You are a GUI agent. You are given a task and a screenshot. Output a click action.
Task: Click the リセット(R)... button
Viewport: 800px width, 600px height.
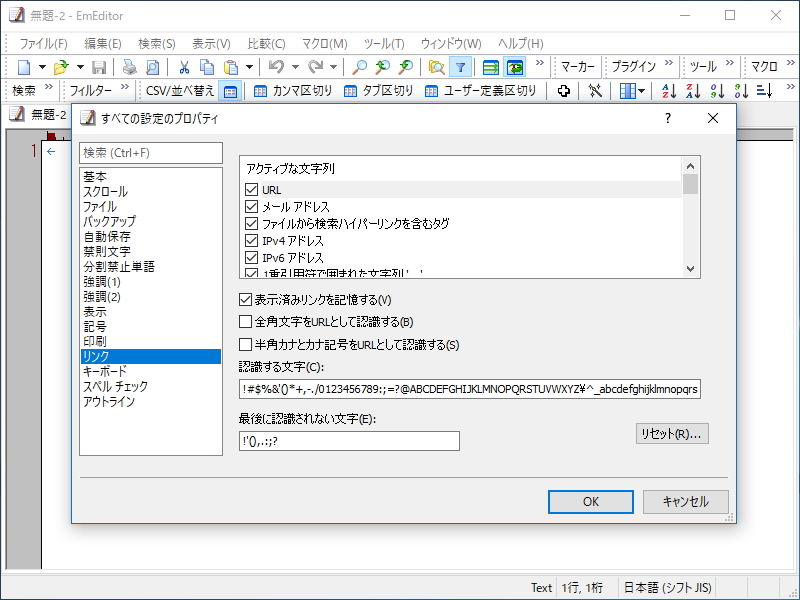coord(671,434)
